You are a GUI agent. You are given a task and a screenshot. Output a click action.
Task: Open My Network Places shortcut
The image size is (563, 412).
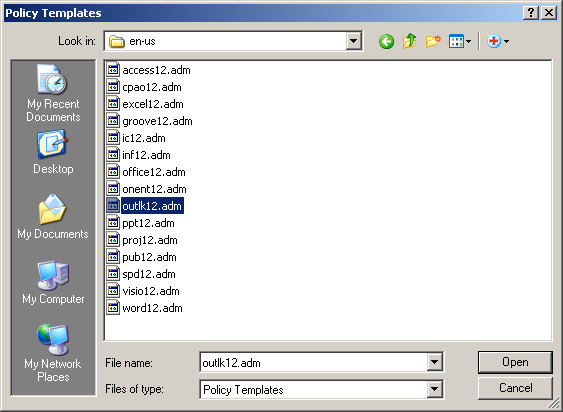coord(53,353)
